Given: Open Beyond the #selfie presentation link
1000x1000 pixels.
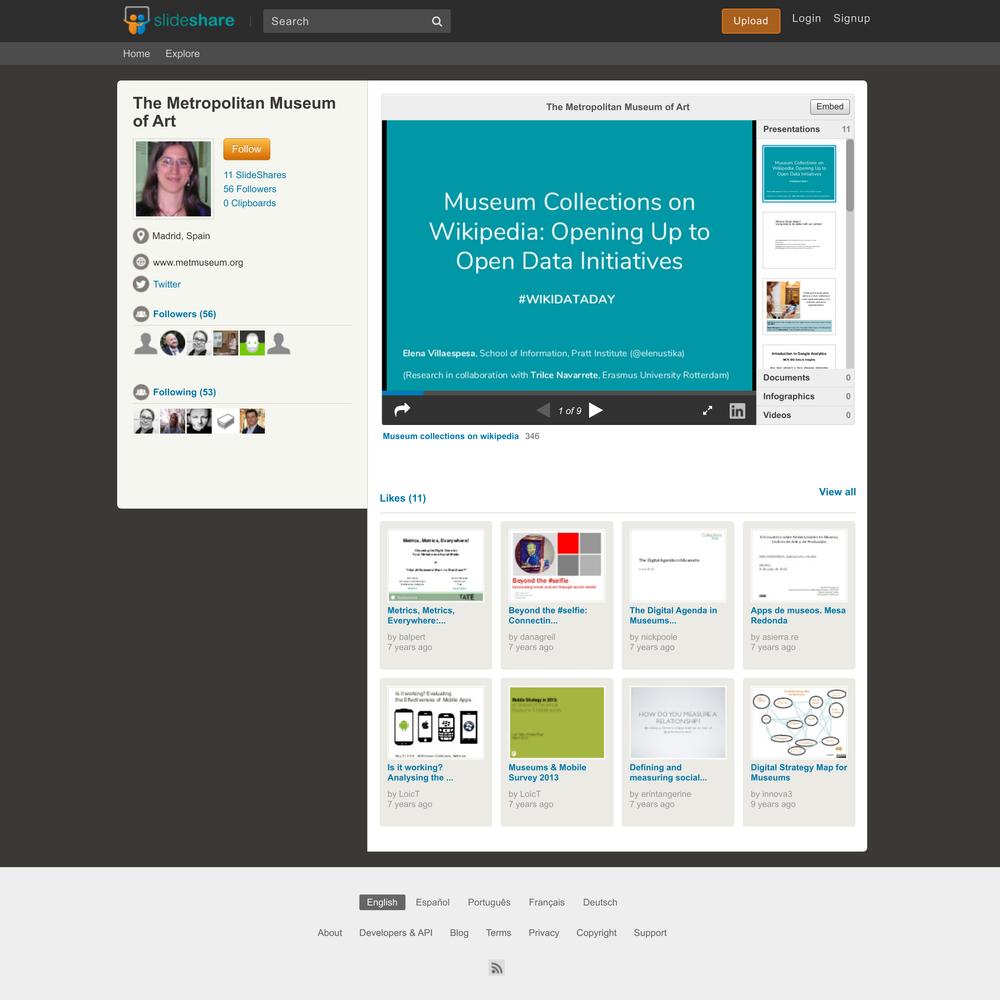Looking at the screenshot, I should [x=548, y=615].
